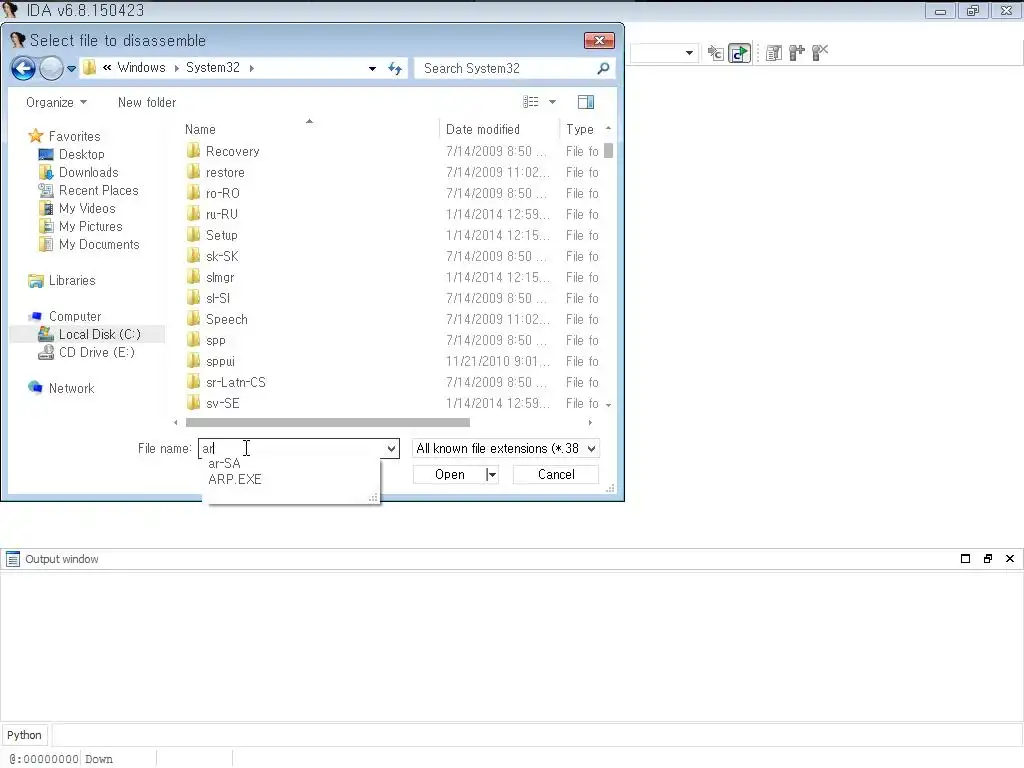This screenshot has height=768, width=1024.
Task: Click the Windows breadcrumb segment
Action: pos(141,68)
